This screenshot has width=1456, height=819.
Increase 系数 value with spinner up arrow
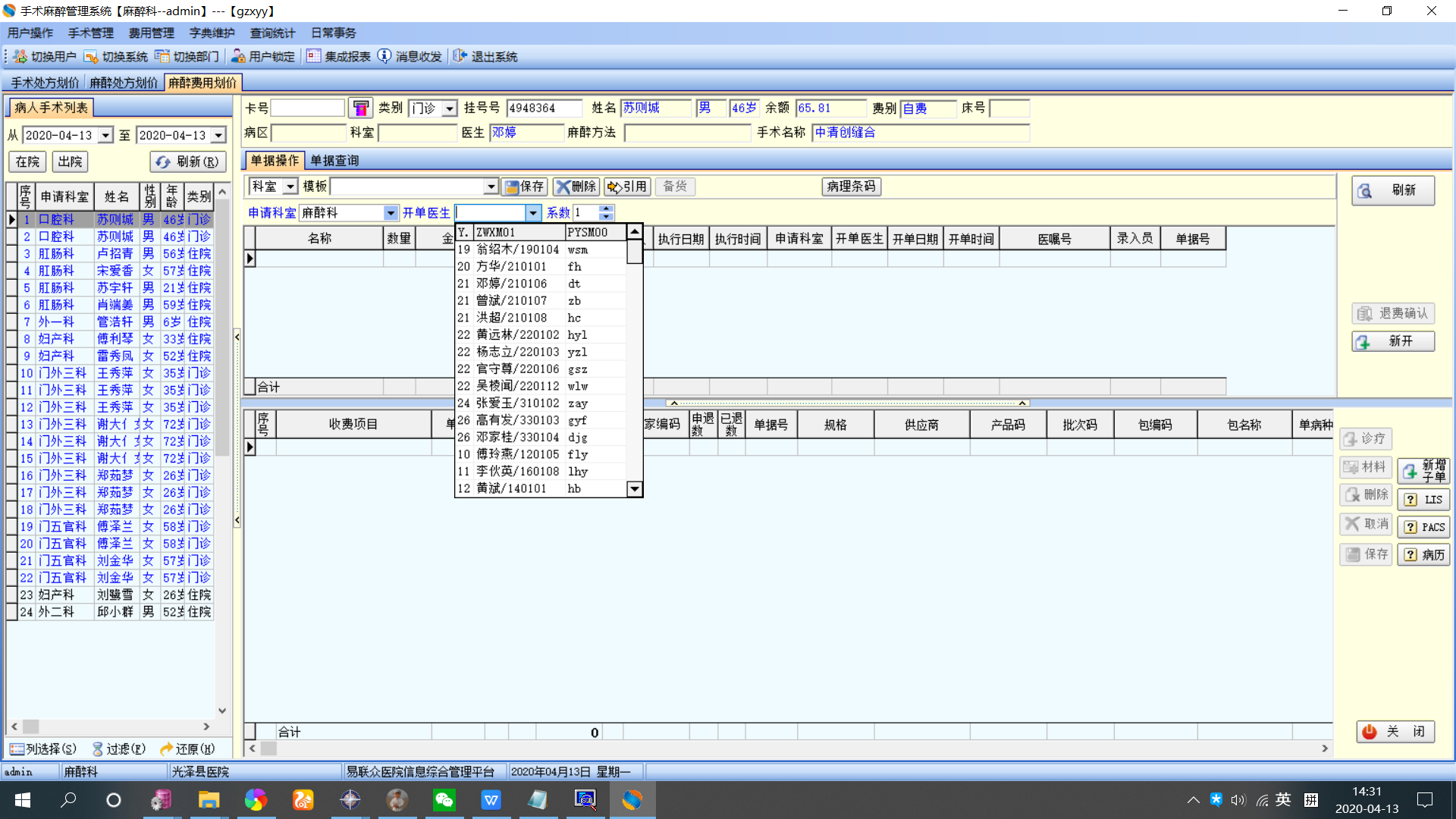[x=605, y=209]
